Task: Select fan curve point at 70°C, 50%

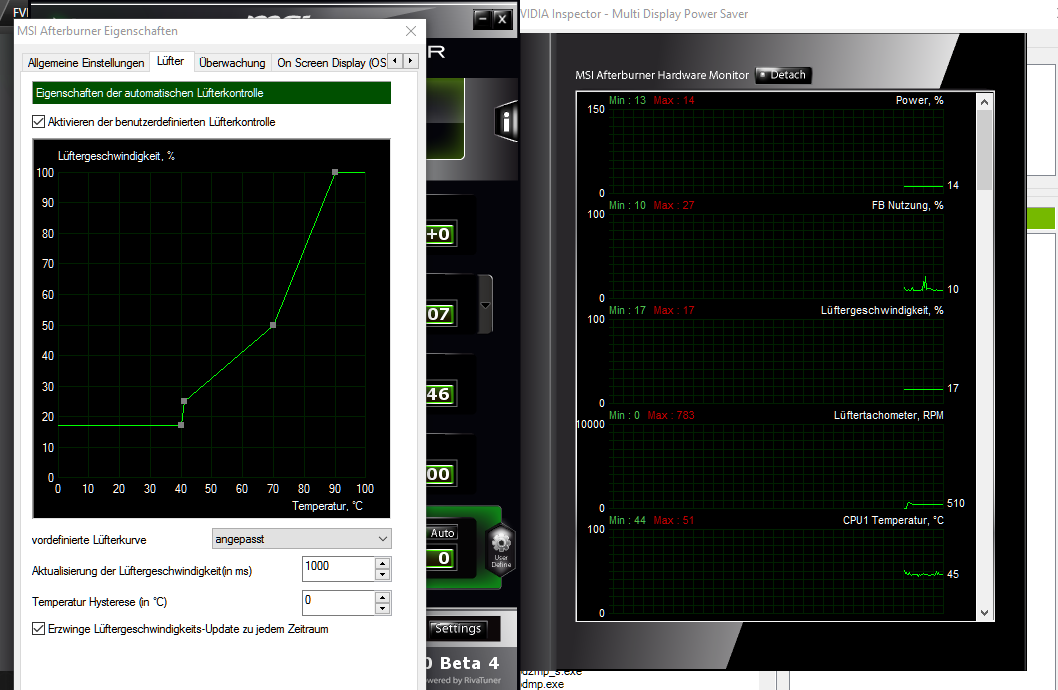Action: pyautogui.click(x=273, y=325)
